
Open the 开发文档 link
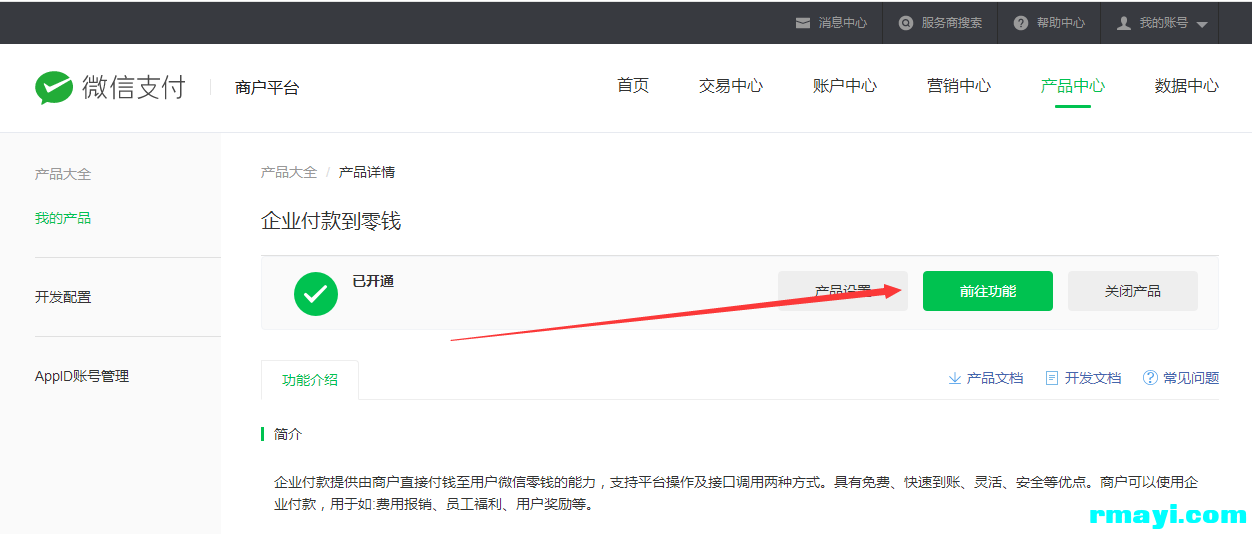coord(1093,378)
